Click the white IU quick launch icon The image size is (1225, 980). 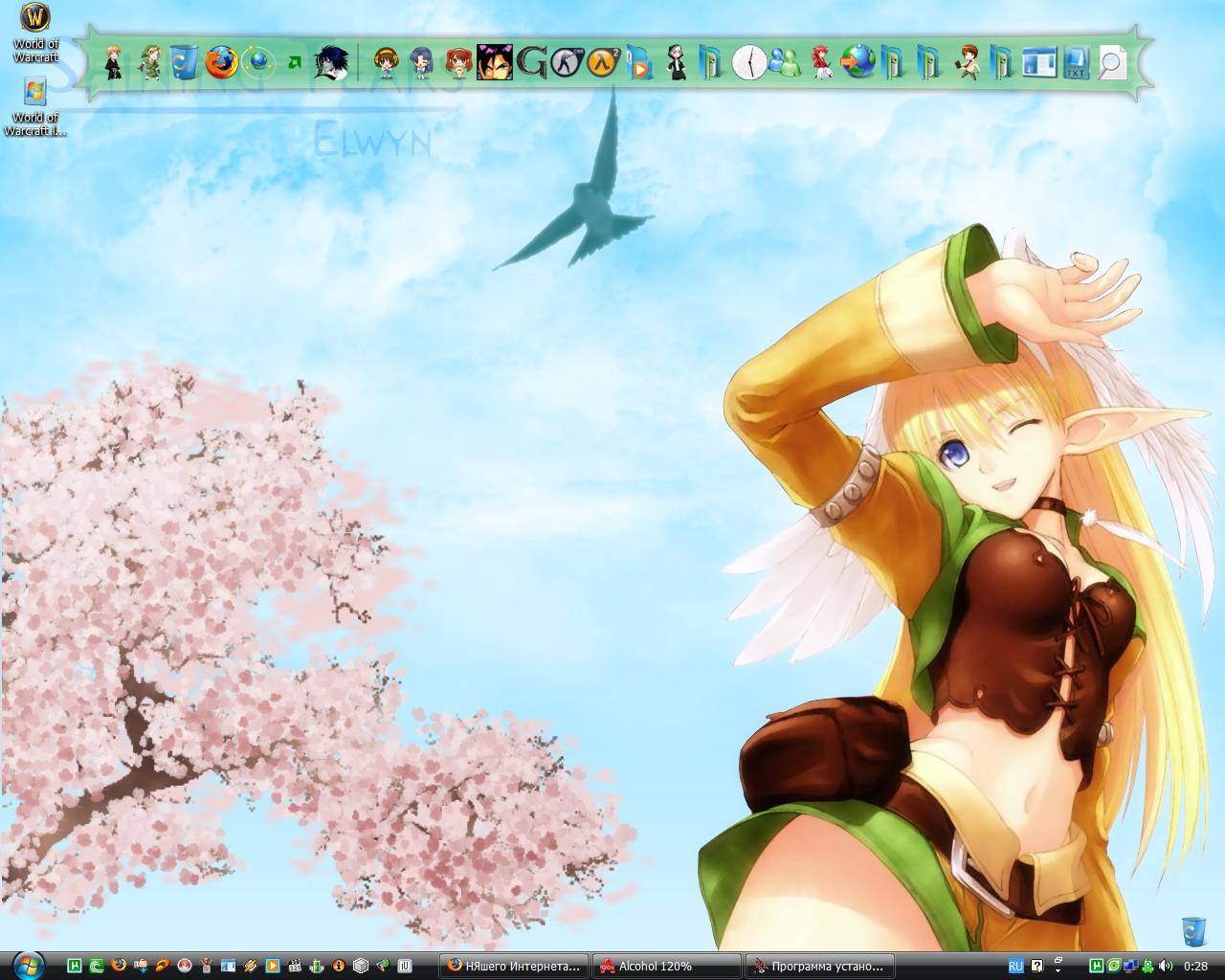click(x=405, y=966)
